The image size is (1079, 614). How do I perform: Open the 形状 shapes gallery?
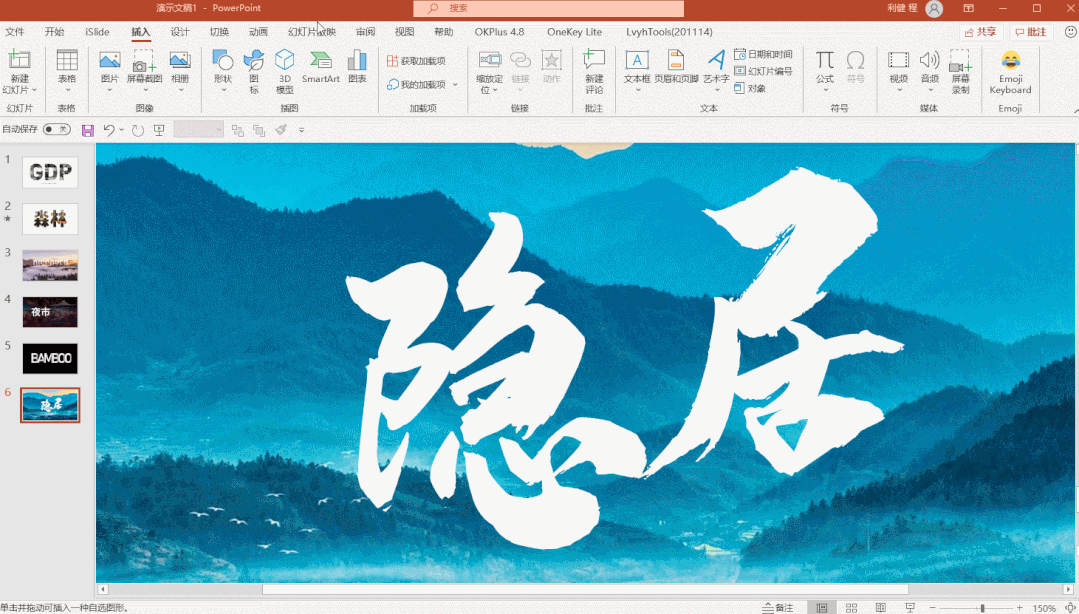222,72
